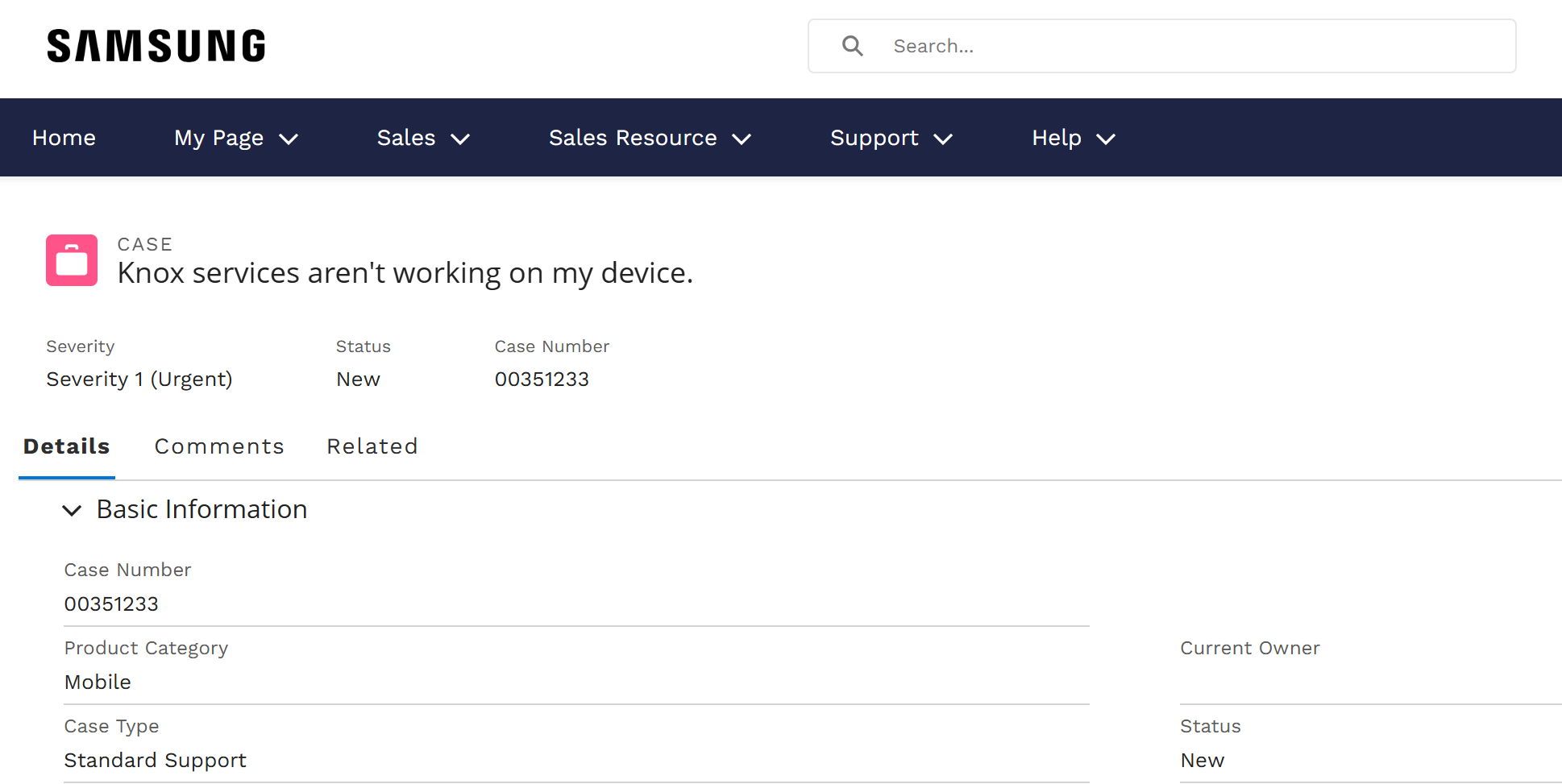This screenshot has width=1562, height=784.
Task: Click Case Number value in Basic Information
Action: (x=111, y=604)
